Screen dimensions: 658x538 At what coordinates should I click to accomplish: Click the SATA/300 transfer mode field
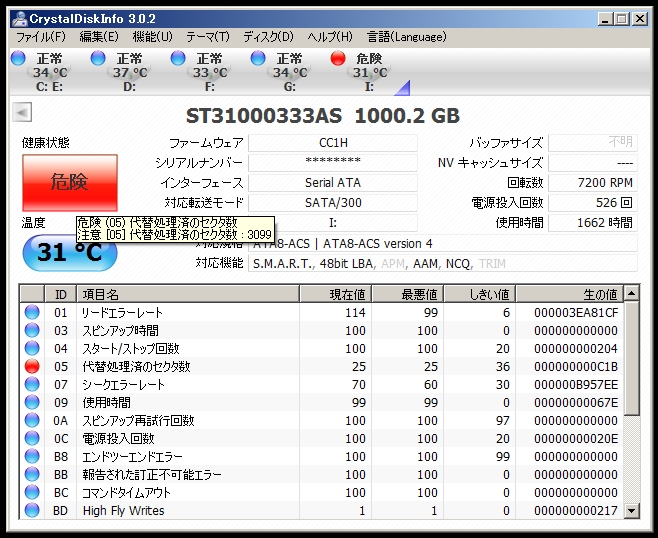(x=333, y=203)
